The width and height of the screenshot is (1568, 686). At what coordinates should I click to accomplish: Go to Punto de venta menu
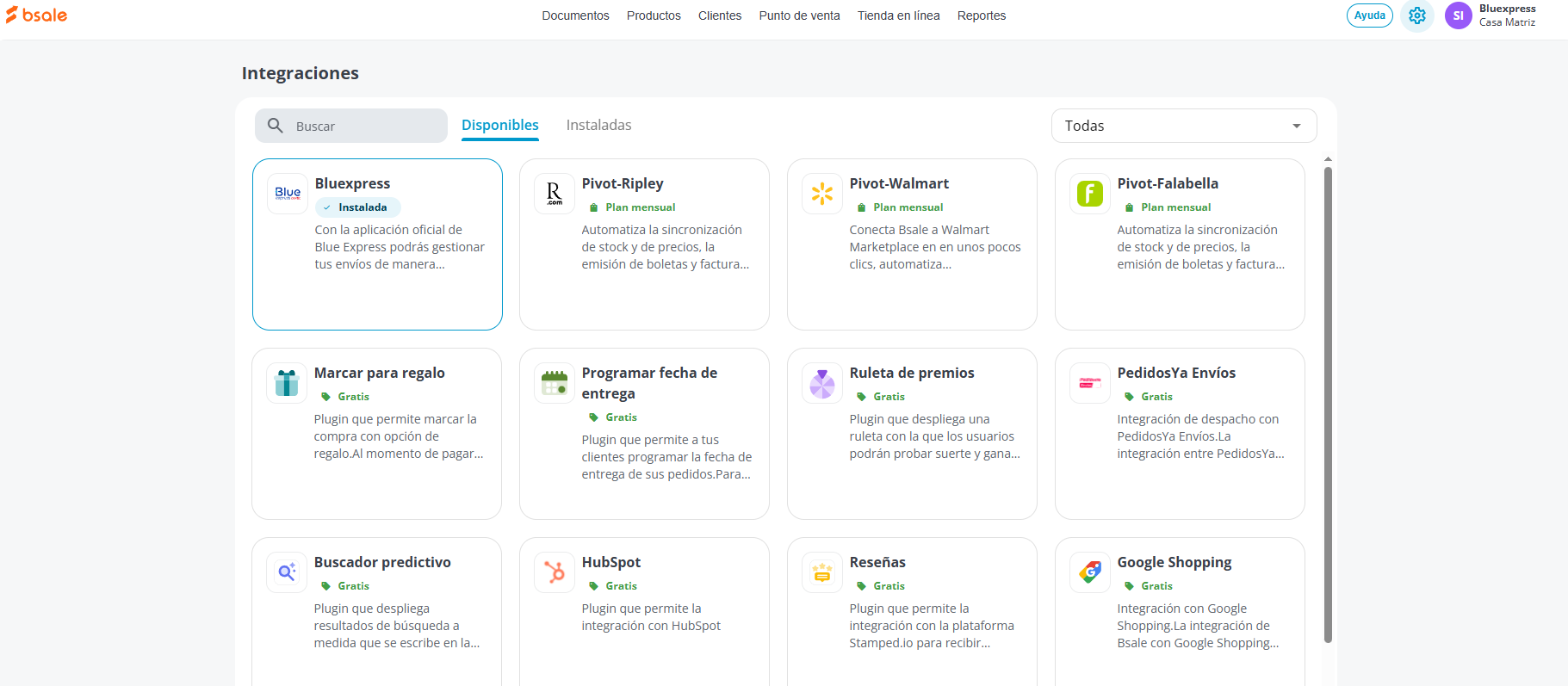pos(799,15)
